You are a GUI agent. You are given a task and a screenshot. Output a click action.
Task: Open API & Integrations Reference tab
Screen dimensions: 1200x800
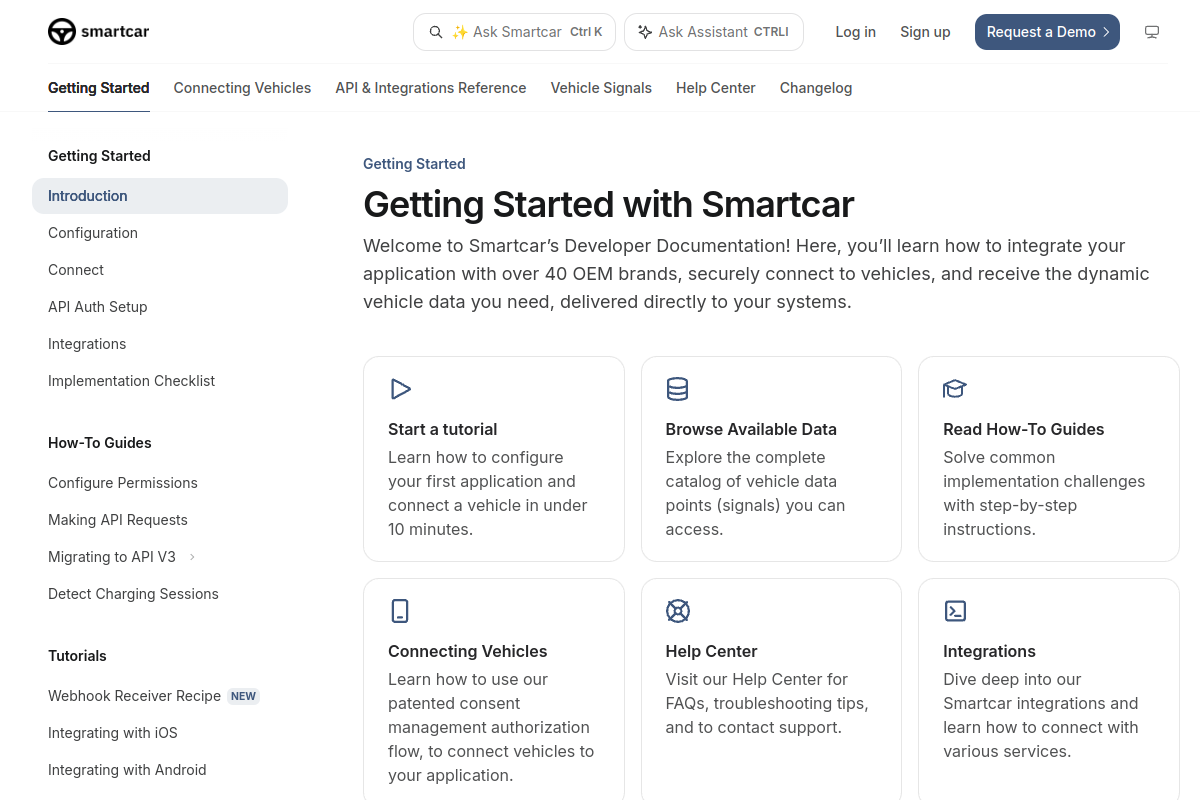coord(431,88)
